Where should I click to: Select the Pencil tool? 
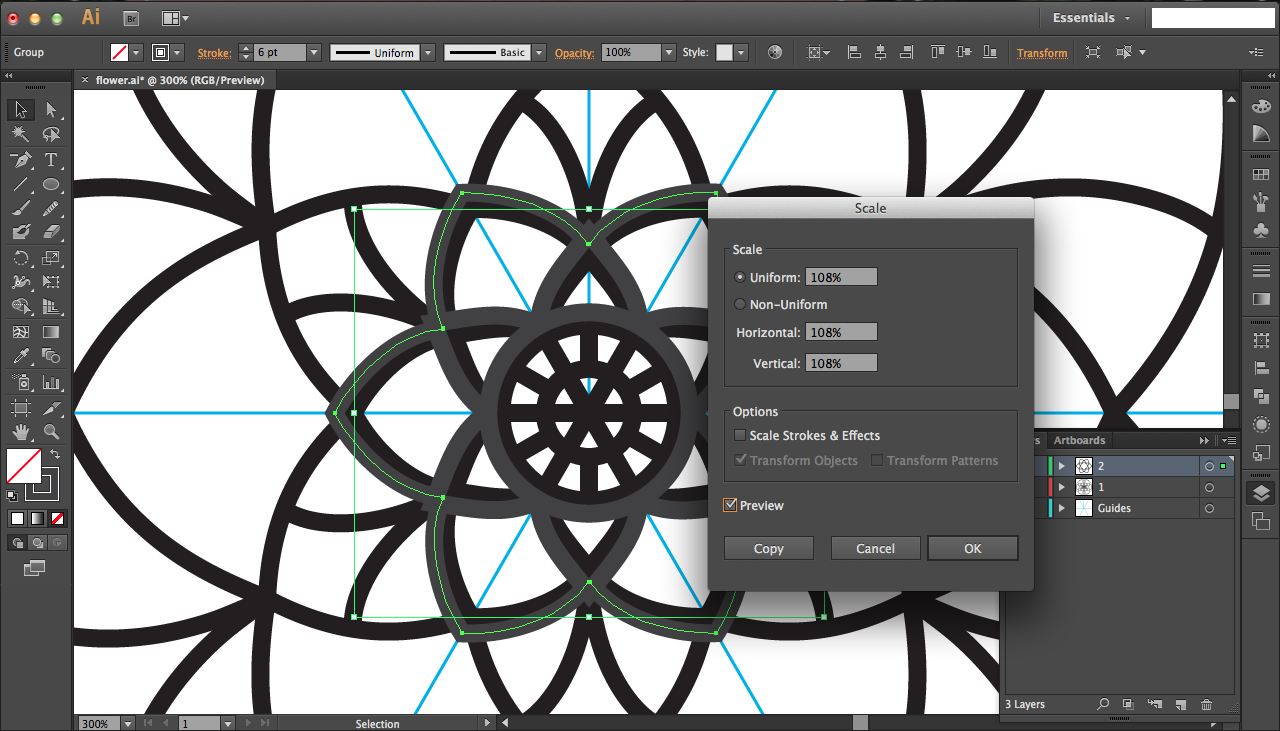point(51,208)
